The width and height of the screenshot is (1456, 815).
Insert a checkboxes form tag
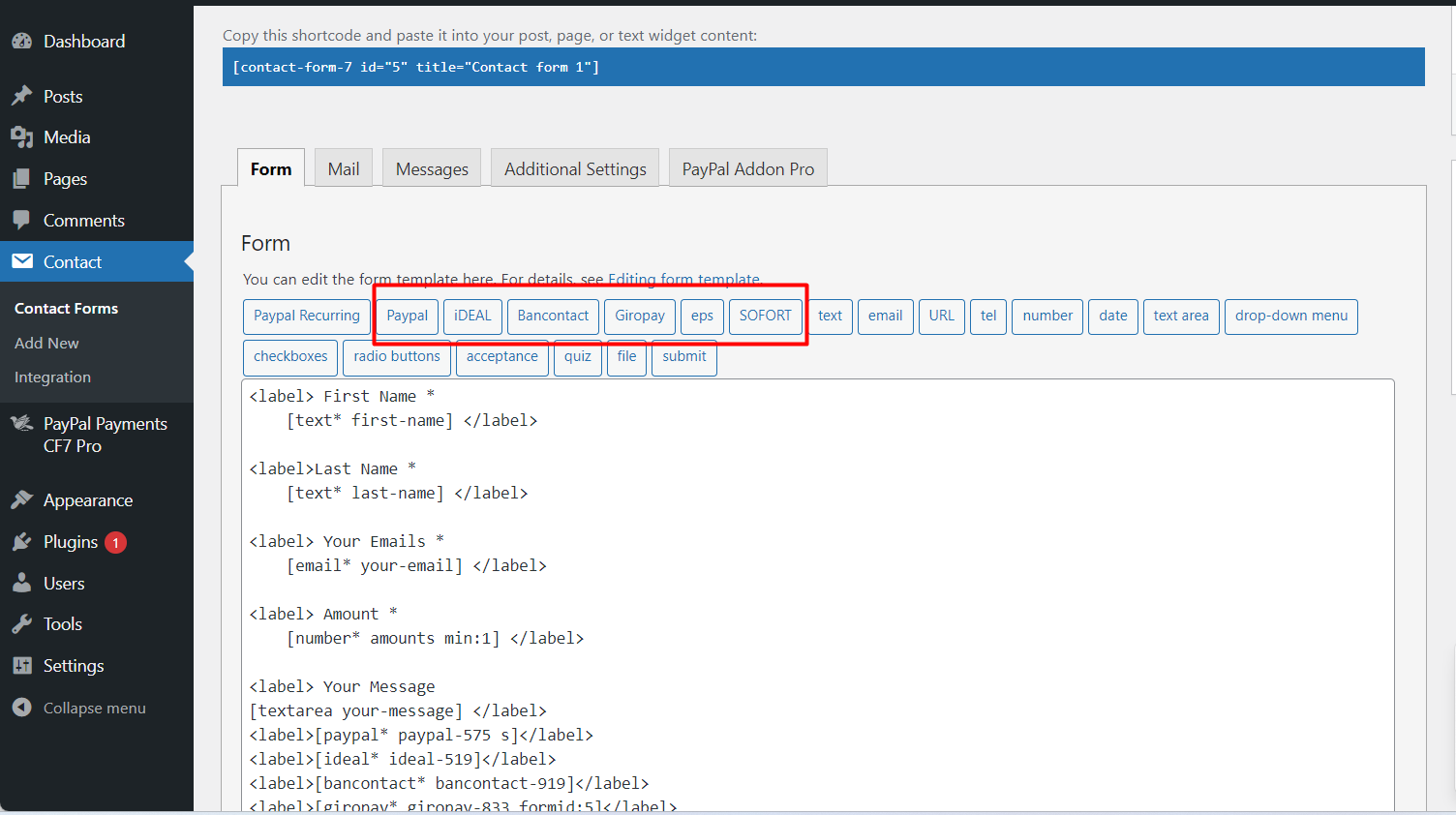click(290, 356)
